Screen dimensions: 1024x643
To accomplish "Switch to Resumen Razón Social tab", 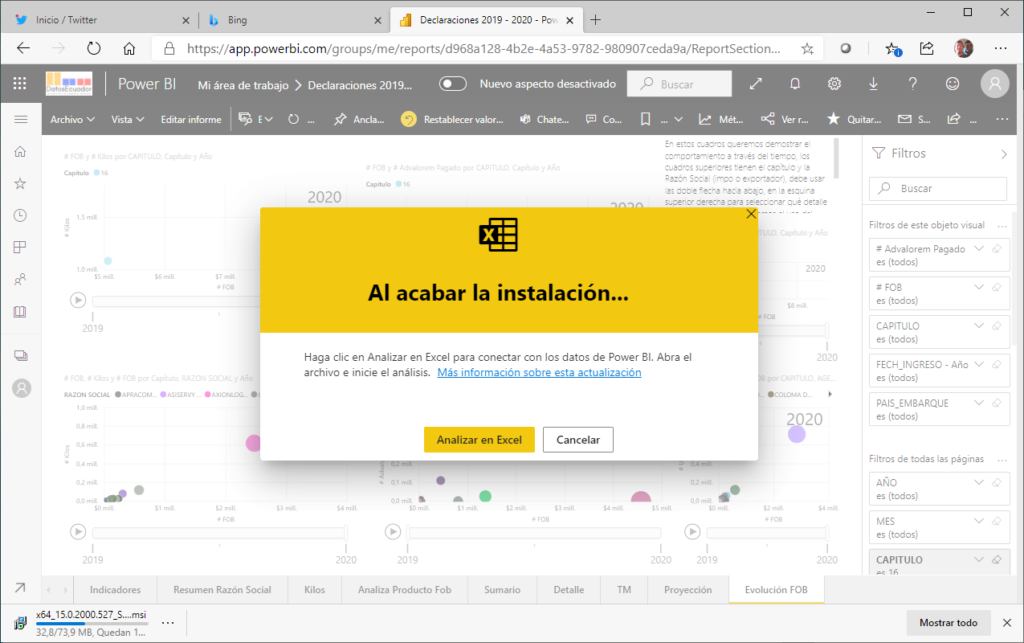I will pyautogui.click(x=222, y=589).
